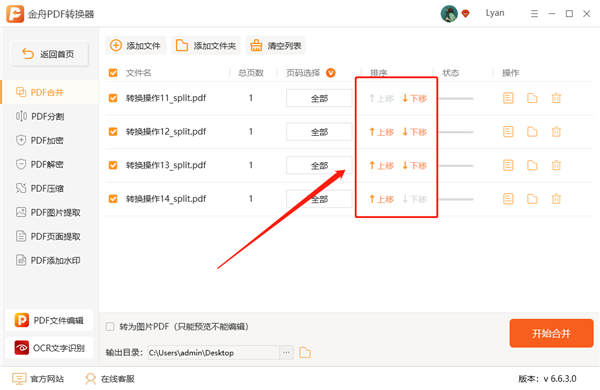Viewport: 600px width, 390px height.
Task: Click the 版本: v 6.6.3.0 label
Action: pos(547,379)
